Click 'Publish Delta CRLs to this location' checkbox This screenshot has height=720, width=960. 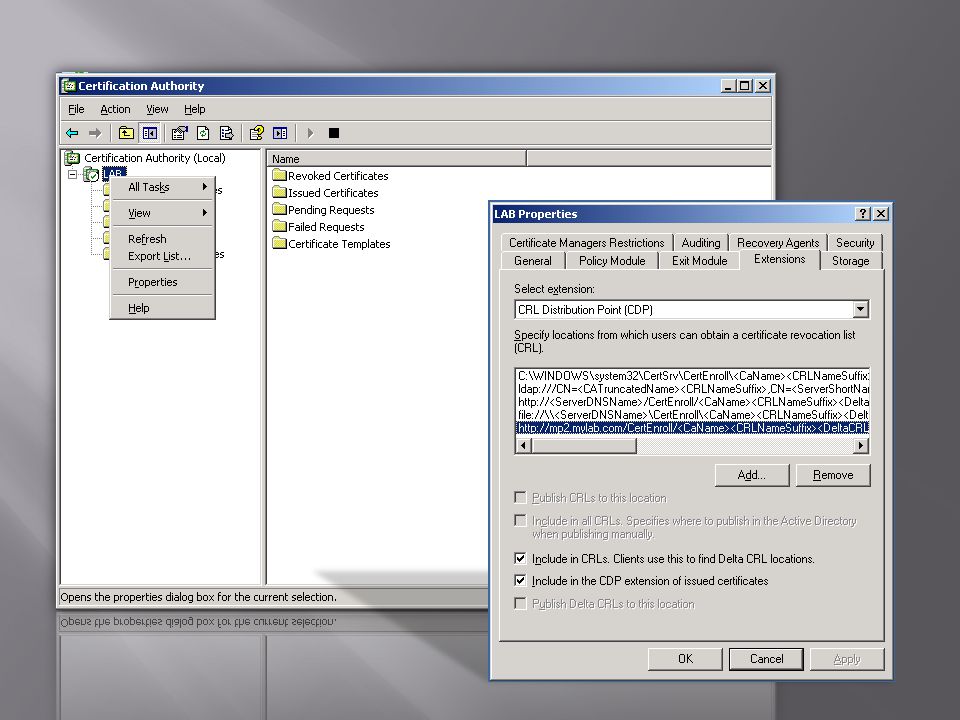point(520,604)
